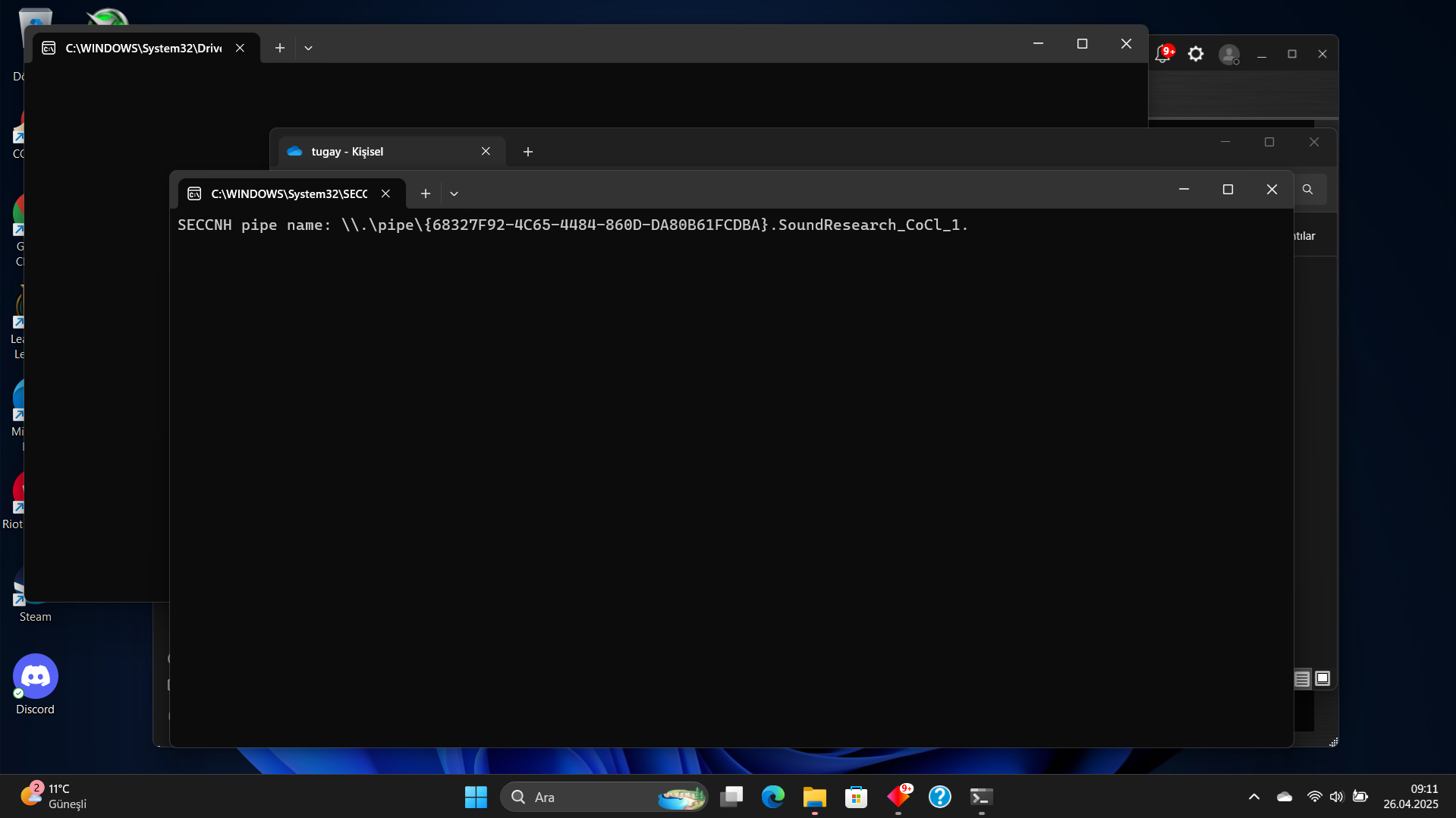Image resolution: width=1456 pixels, height=818 pixels.
Task: Close the Driv terminal tab
Action: point(240,48)
